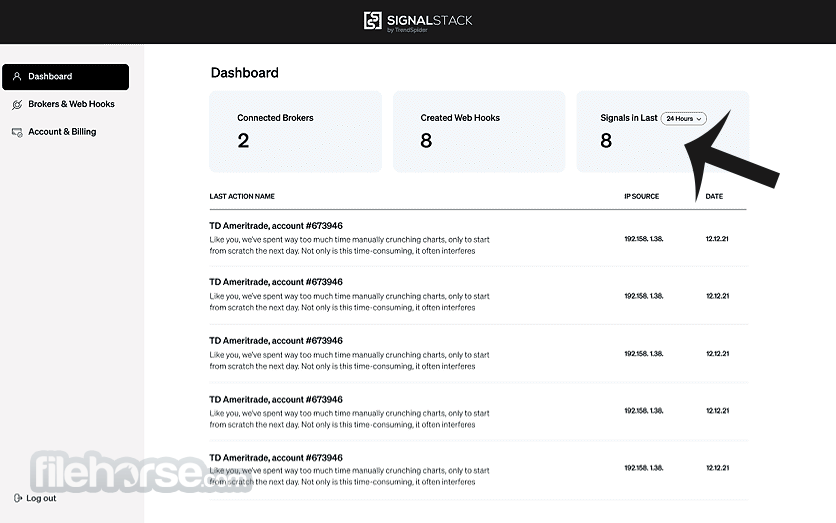Viewport: 836px width, 523px height.
Task: Open Brokers & Web Hooks page
Action: pos(71,104)
